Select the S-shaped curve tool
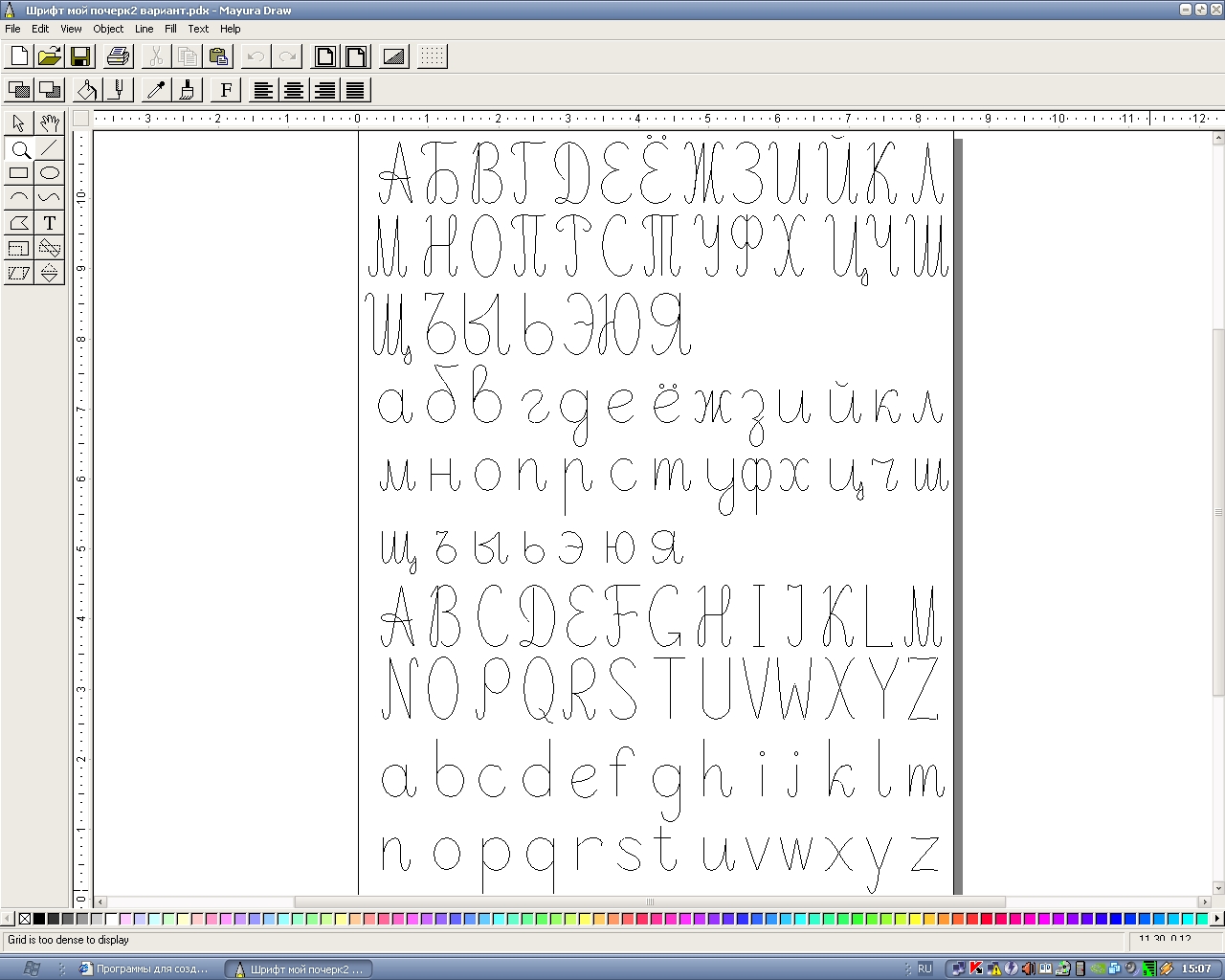 tap(50, 198)
